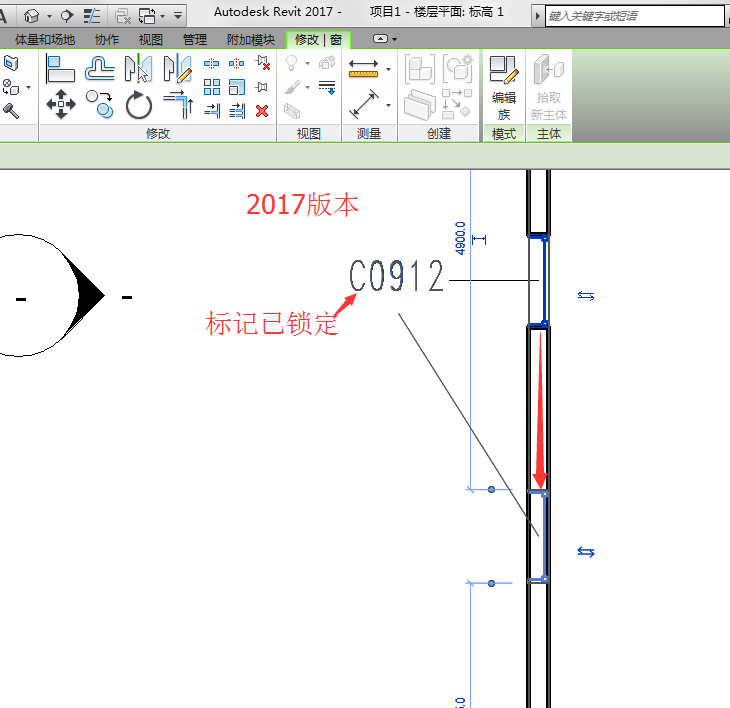Switch to the 管理 ribbon tab
Screen dimensions: 730x708
point(195,40)
